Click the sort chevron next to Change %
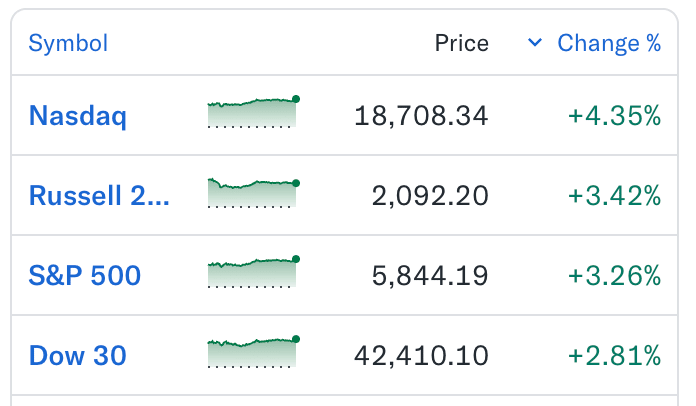This screenshot has width=696, height=406. (x=535, y=43)
